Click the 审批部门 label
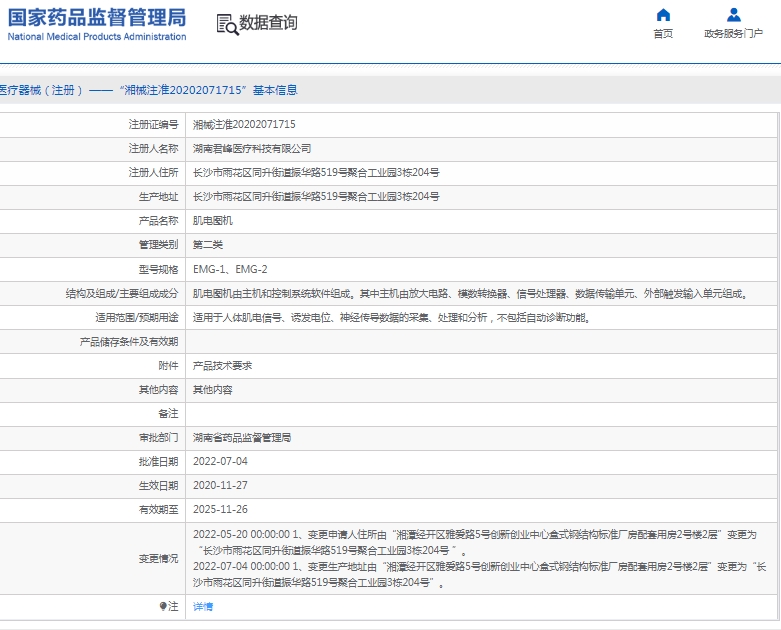The height and width of the screenshot is (630, 781). tap(158, 438)
